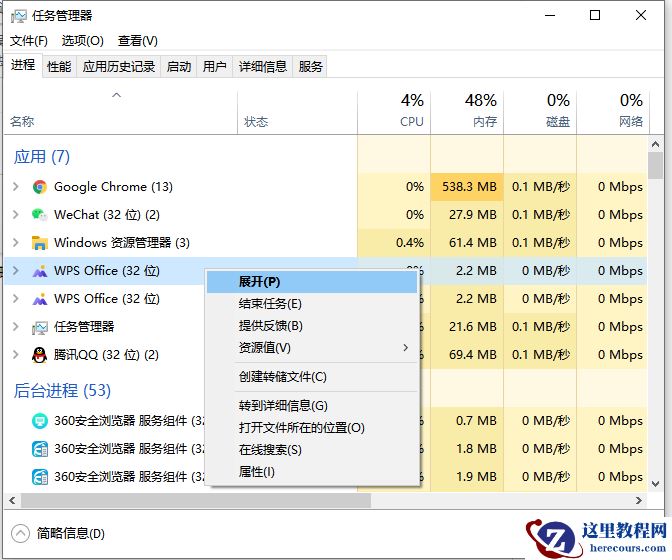
Task: Sort by the 内存 column header
Action: pyautogui.click(x=467, y=112)
